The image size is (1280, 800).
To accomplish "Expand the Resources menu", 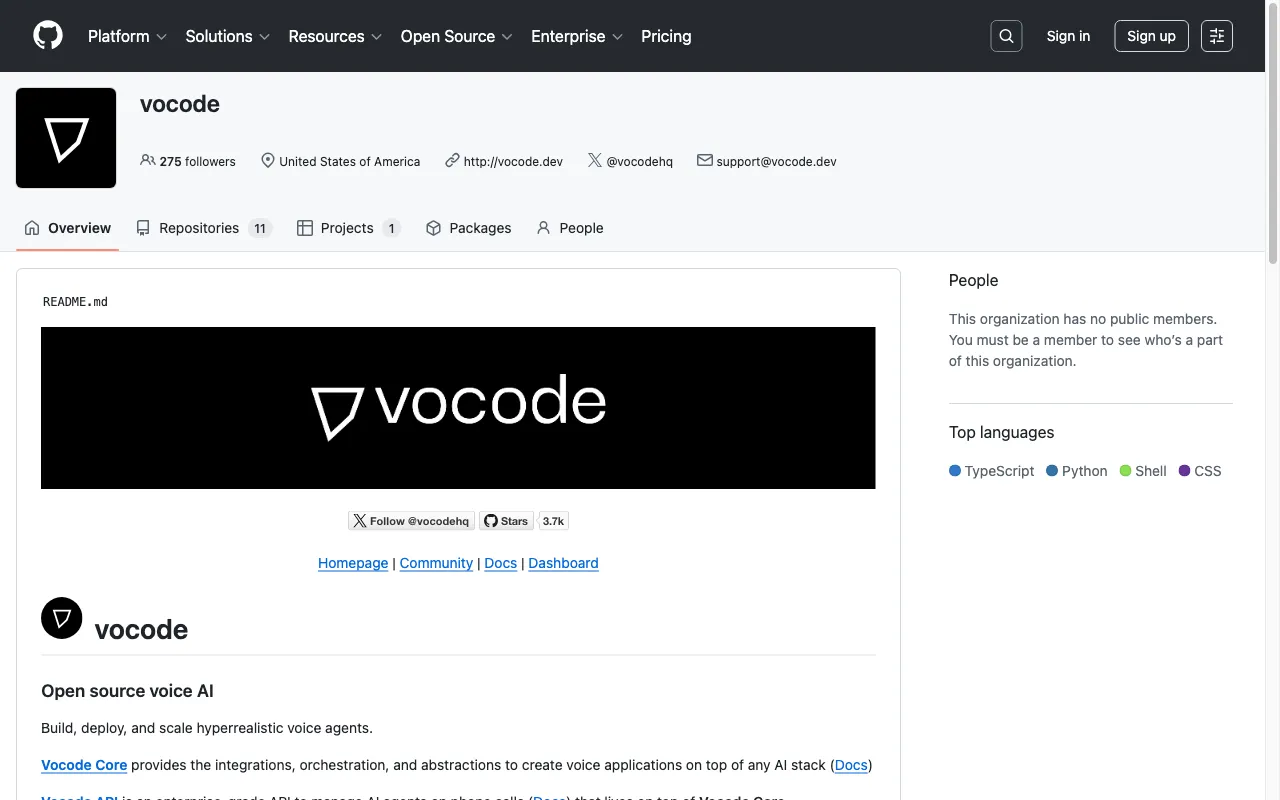I will pyautogui.click(x=335, y=36).
